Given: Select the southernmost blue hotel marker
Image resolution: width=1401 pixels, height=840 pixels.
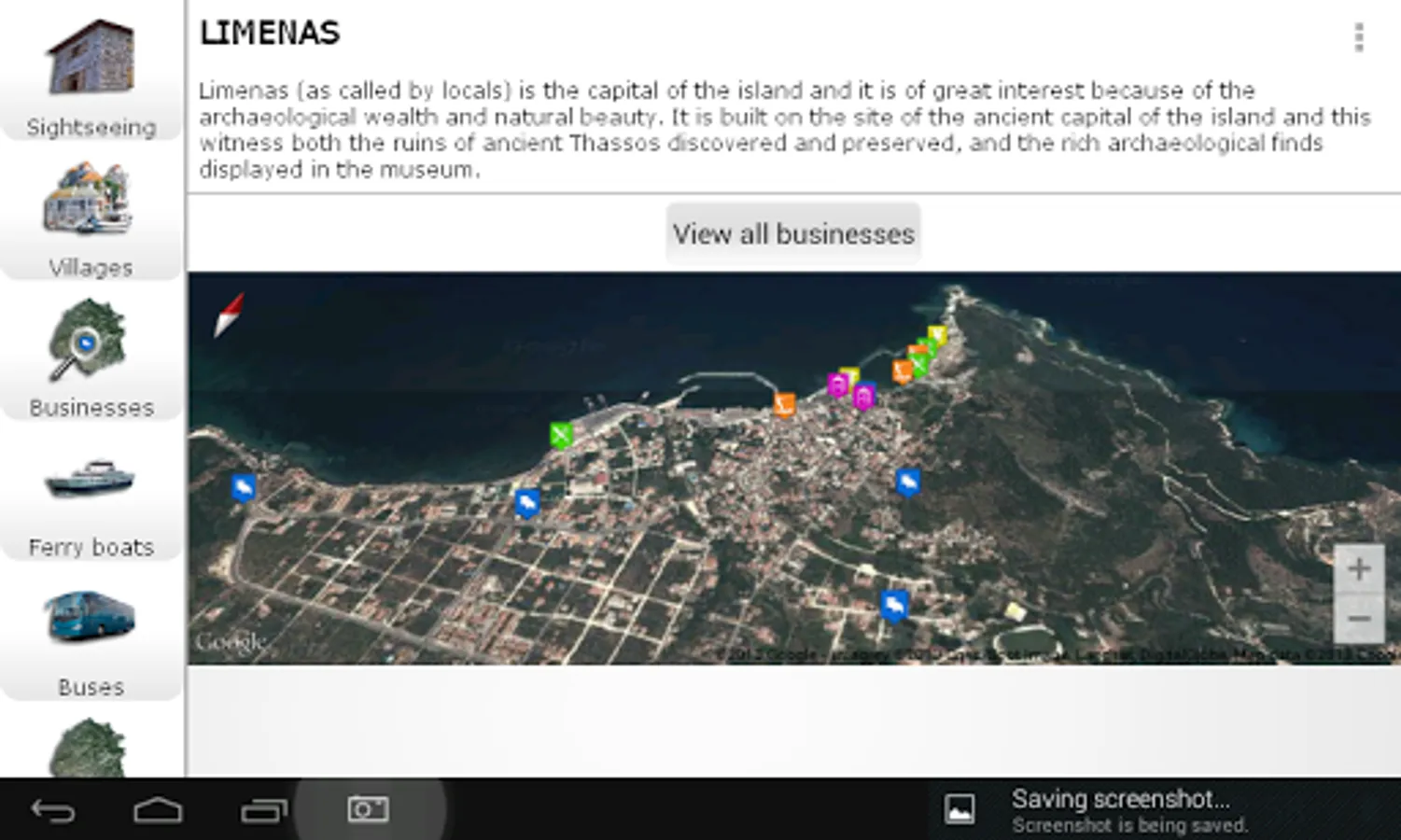Looking at the screenshot, I should click(x=894, y=607).
